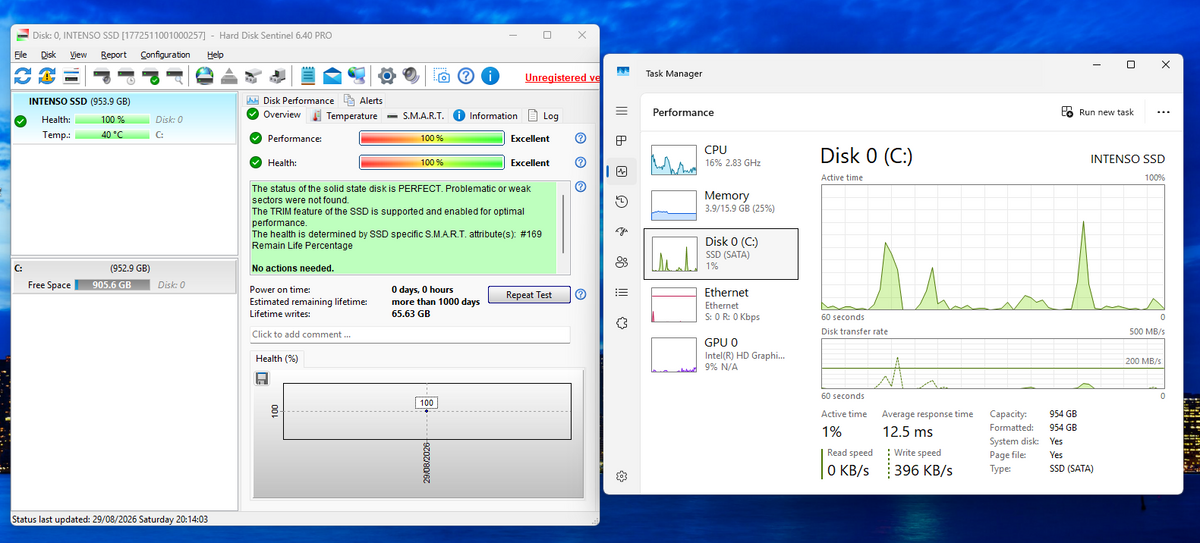Open App history icon in Task Manager sidebar
Image resolution: width=1200 pixels, height=543 pixels.
coord(621,202)
